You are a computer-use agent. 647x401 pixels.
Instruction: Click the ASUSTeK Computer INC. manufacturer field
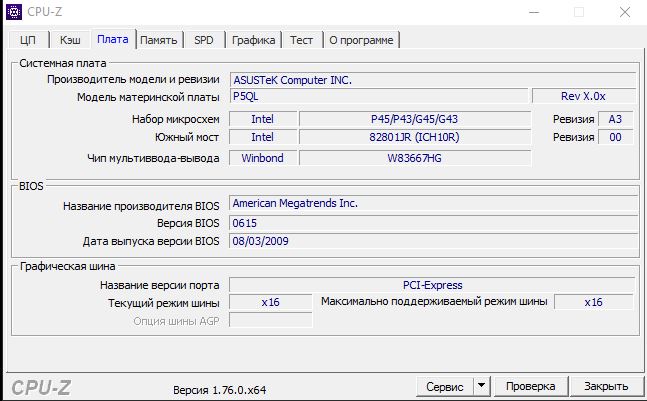pyautogui.click(x=432, y=79)
